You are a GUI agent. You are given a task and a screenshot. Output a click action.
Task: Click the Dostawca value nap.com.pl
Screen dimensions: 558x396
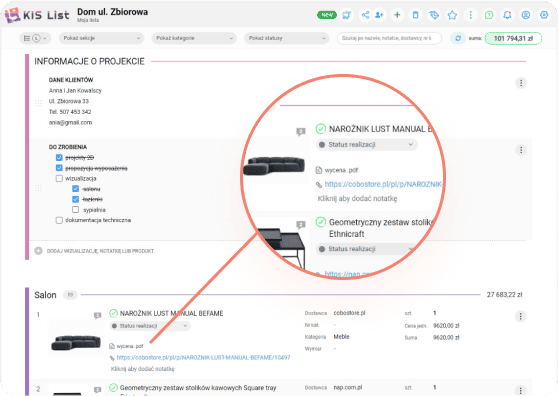pos(348,387)
